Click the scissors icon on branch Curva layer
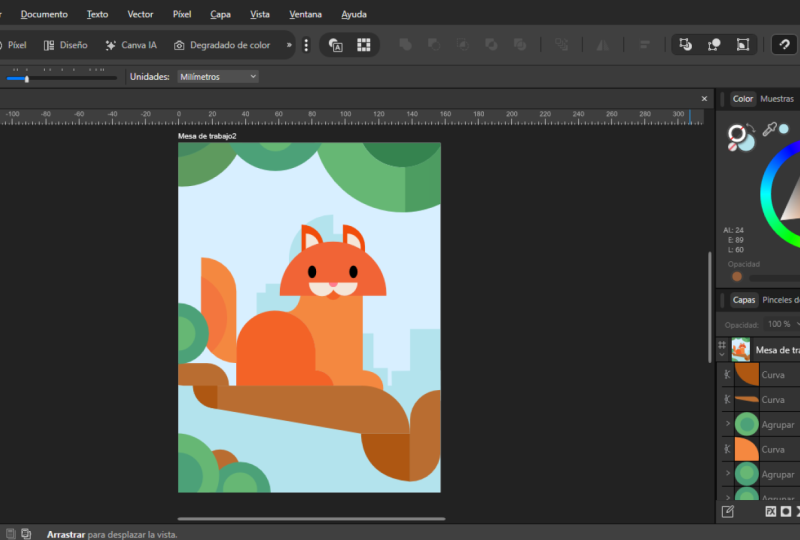800x540 pixels. click(x=728, y=399)
